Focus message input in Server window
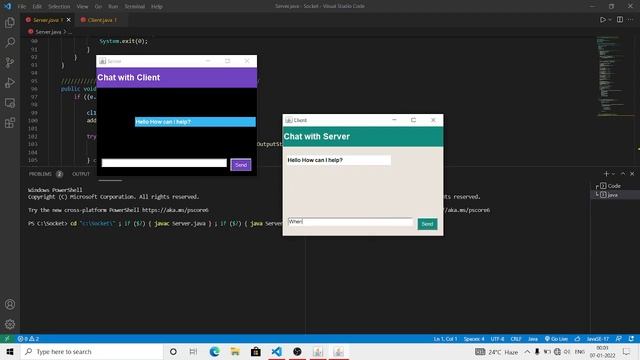Screen dimensions: 640x360 coord(164,163)
